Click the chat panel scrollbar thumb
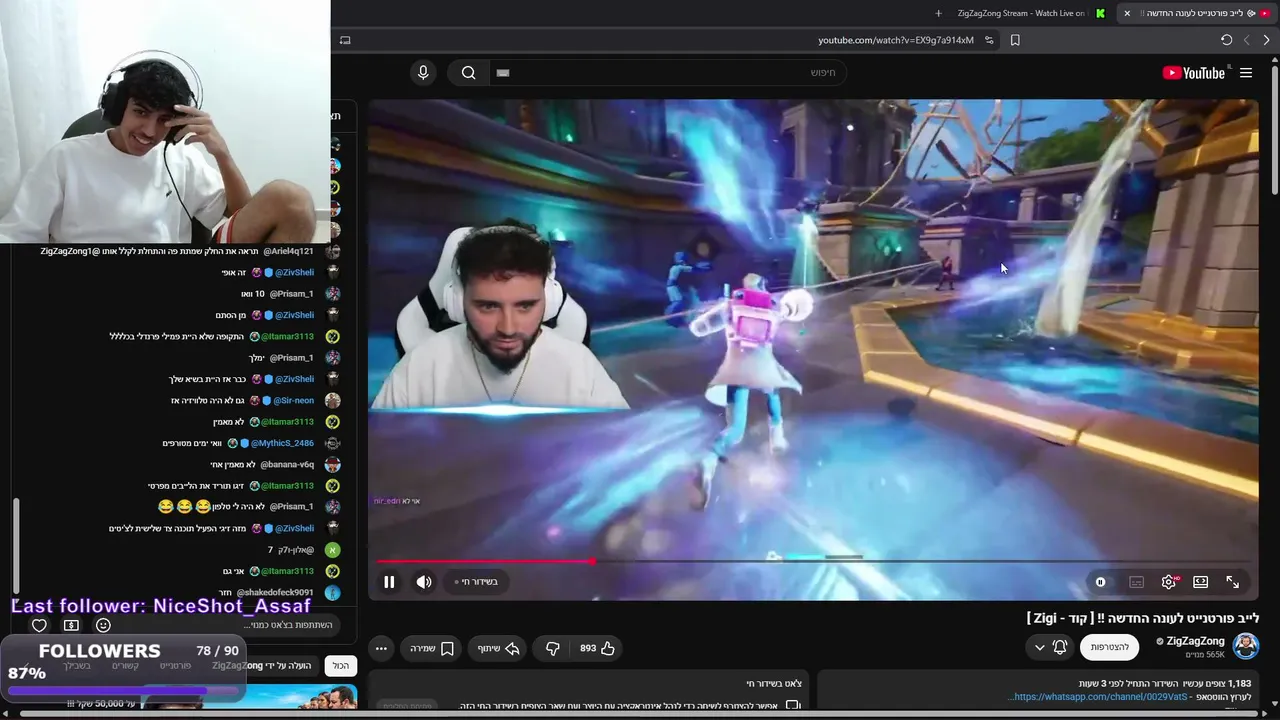The width and height of the screenshot is (1280, 720). pyautogui.click(x=15, y=545)
